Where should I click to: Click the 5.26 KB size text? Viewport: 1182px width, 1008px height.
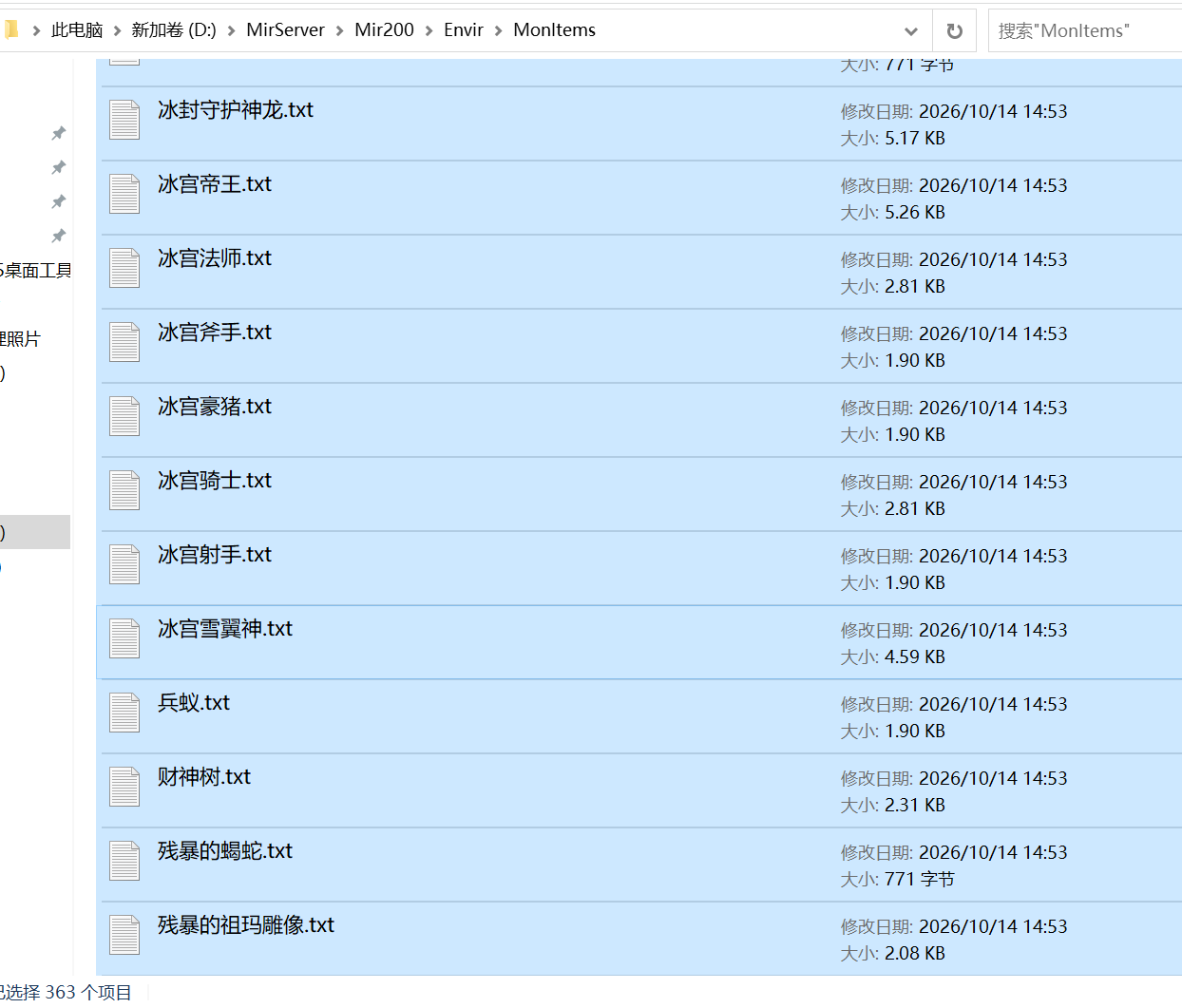coord(915,213)
